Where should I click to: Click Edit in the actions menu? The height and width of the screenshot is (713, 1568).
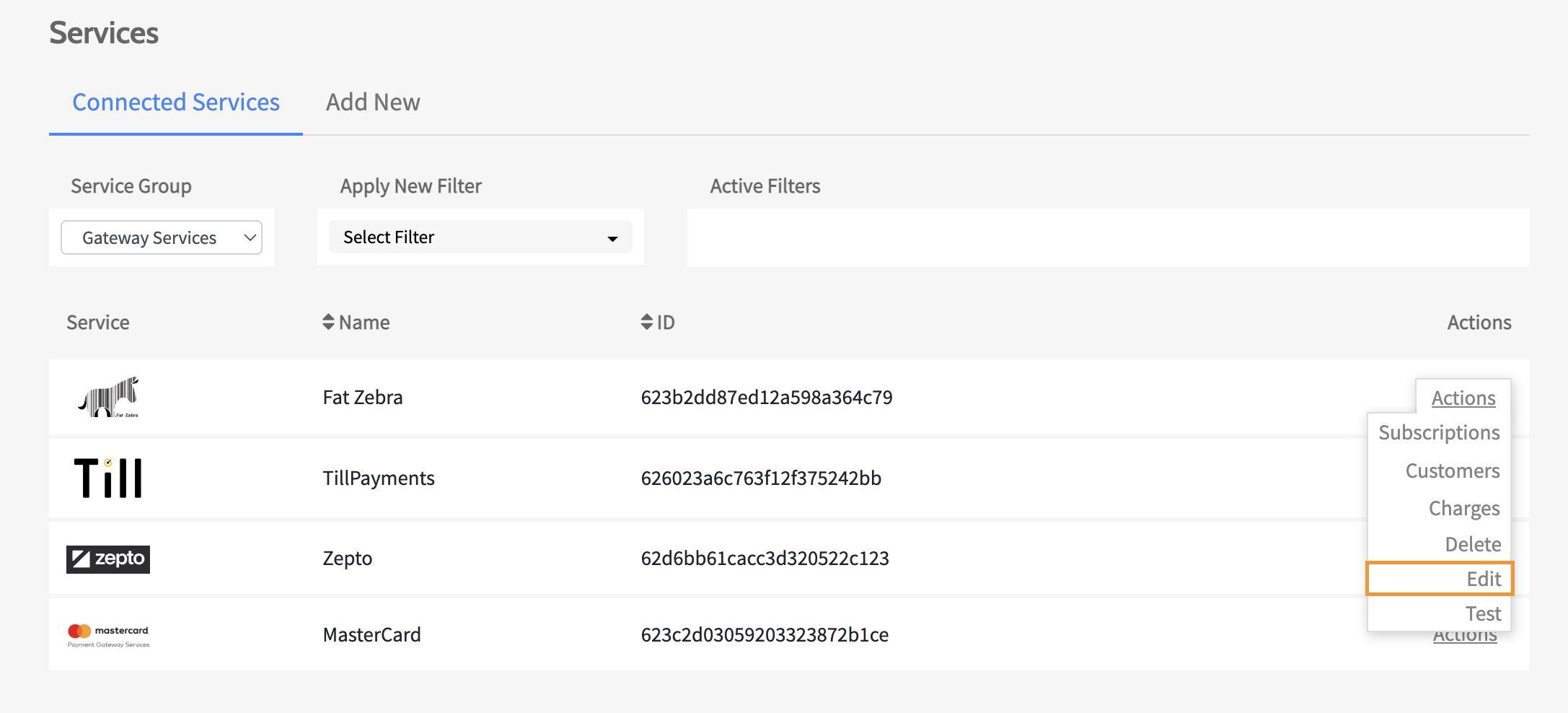click(1483, 579)
